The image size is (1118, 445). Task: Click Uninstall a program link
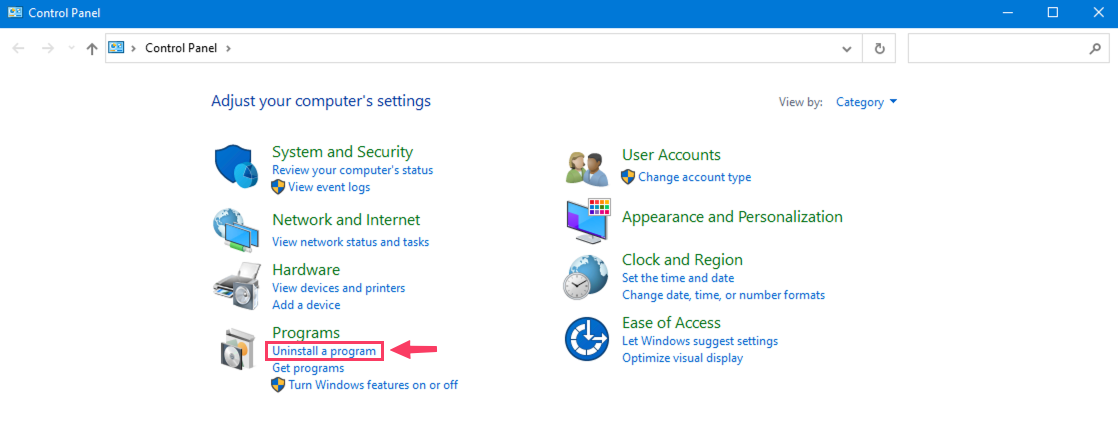click(324, 351)
